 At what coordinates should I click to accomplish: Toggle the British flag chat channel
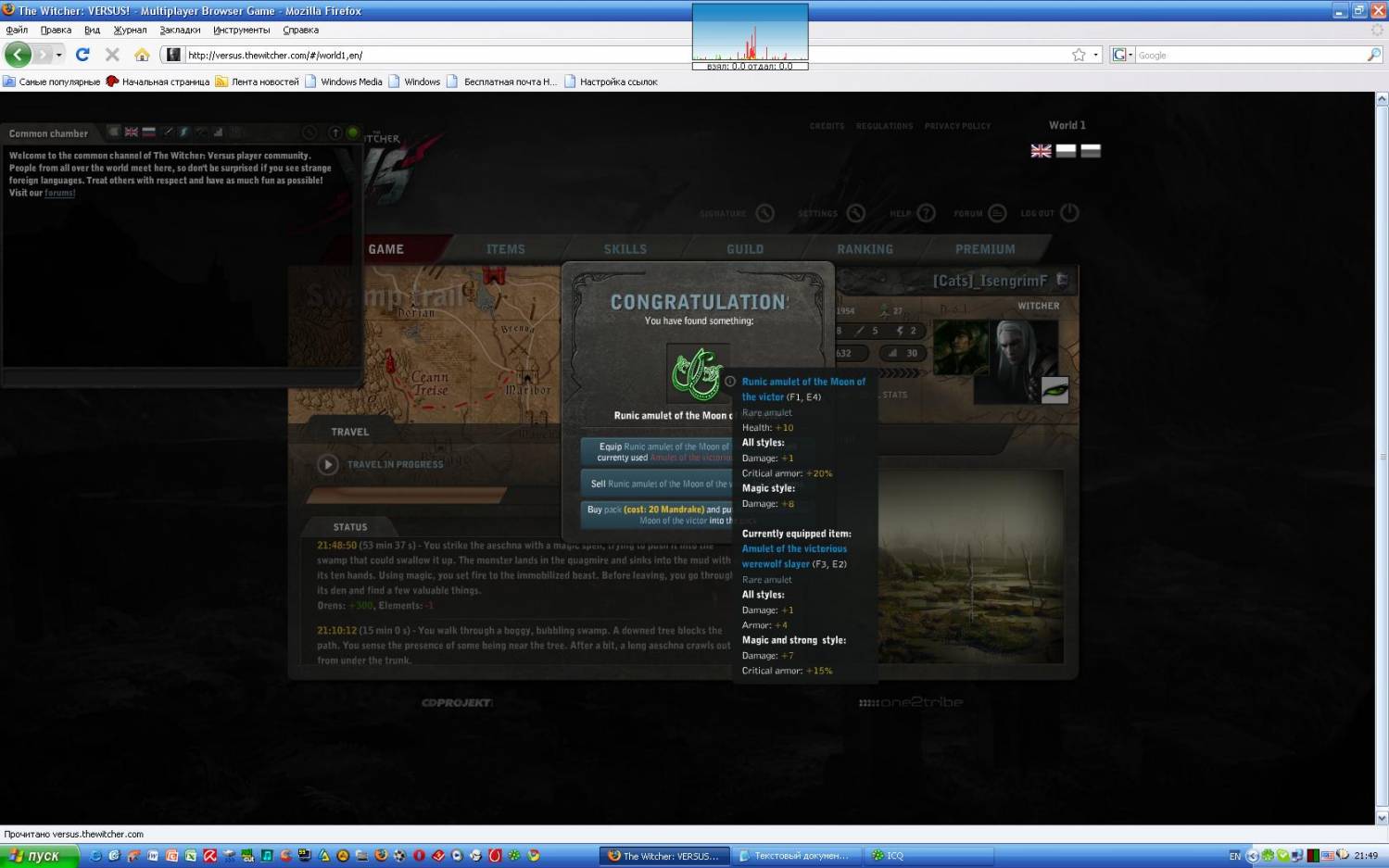(132, 132)
